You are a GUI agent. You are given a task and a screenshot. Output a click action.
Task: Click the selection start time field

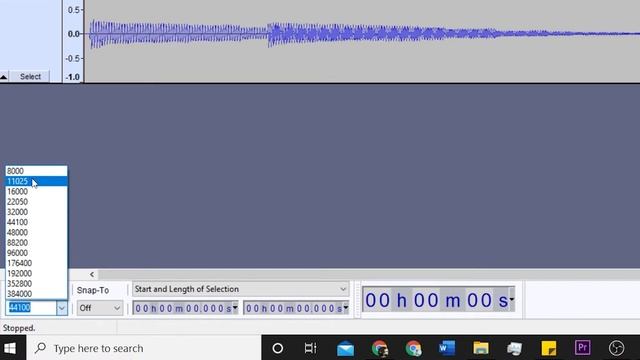point(182,308)
